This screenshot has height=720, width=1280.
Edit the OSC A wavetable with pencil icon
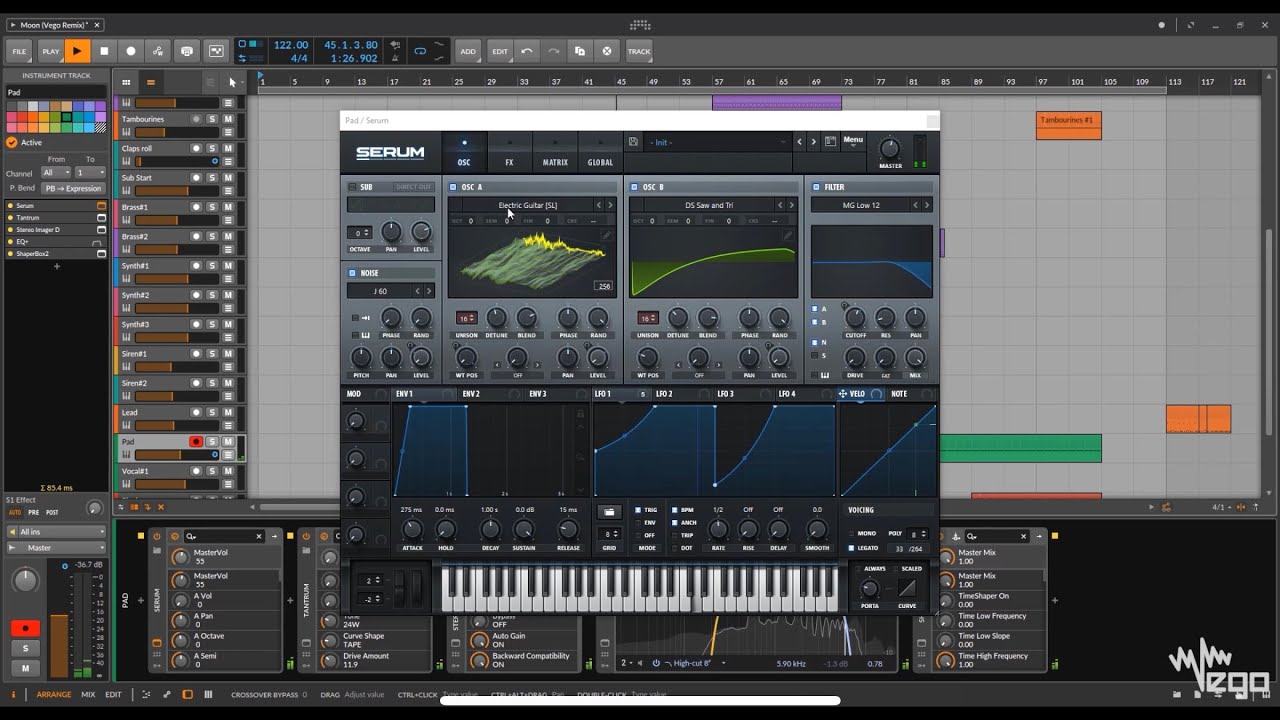(x=606, y=235)
